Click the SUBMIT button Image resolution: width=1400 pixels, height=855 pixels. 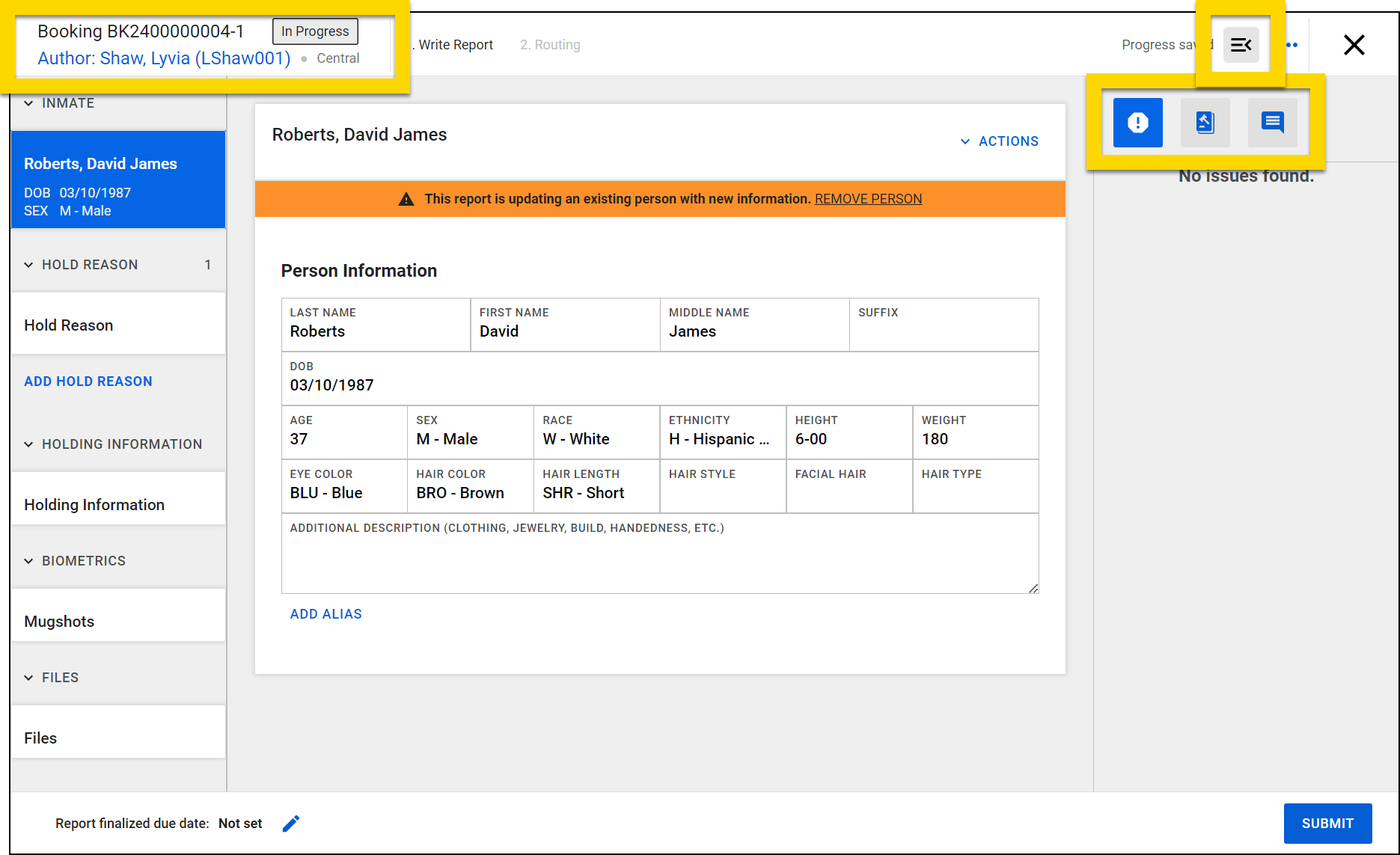[1327, 823]
